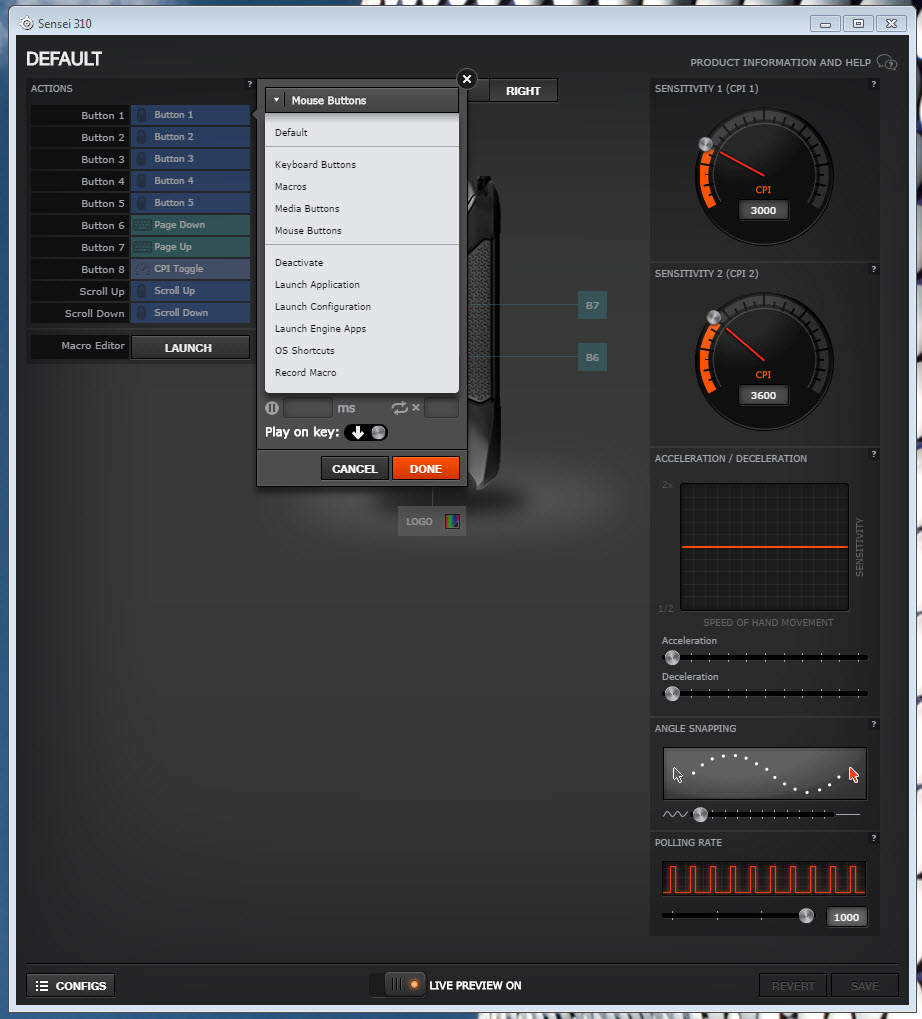
Task: Launch the Macro Editor
Action: tap(190, 348)
